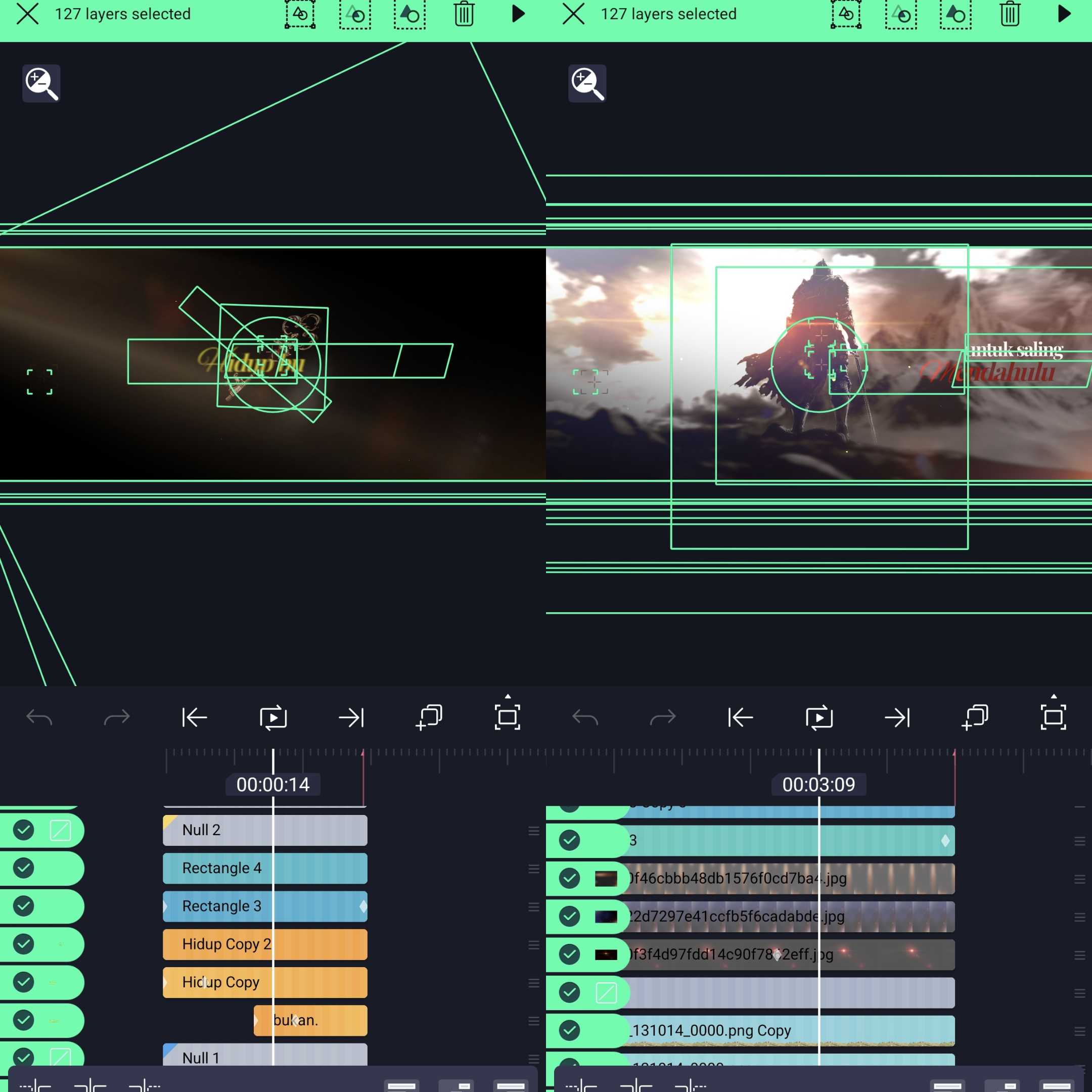Click the 00:00:14 timecode label

(x=273, y=785)
